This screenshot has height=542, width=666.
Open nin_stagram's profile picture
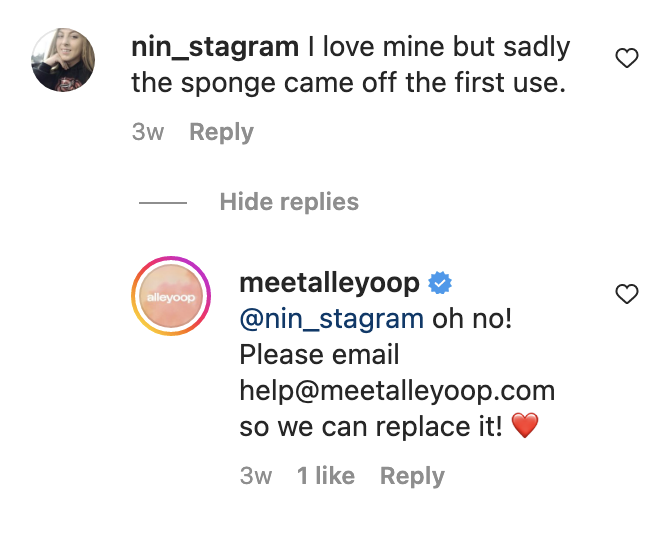pos(63,60)
